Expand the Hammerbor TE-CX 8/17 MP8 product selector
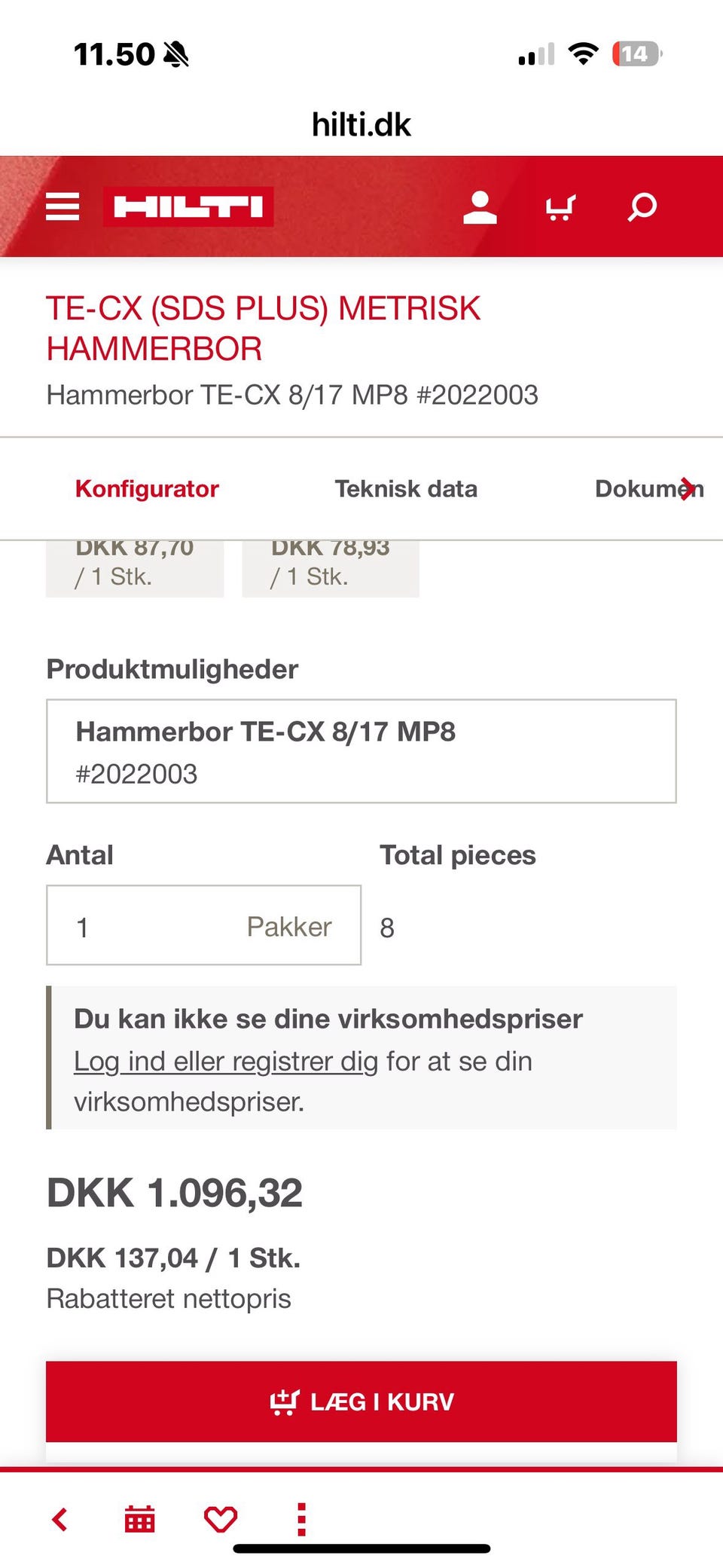This screenshot has width=723, height=1568. (361, 751)
